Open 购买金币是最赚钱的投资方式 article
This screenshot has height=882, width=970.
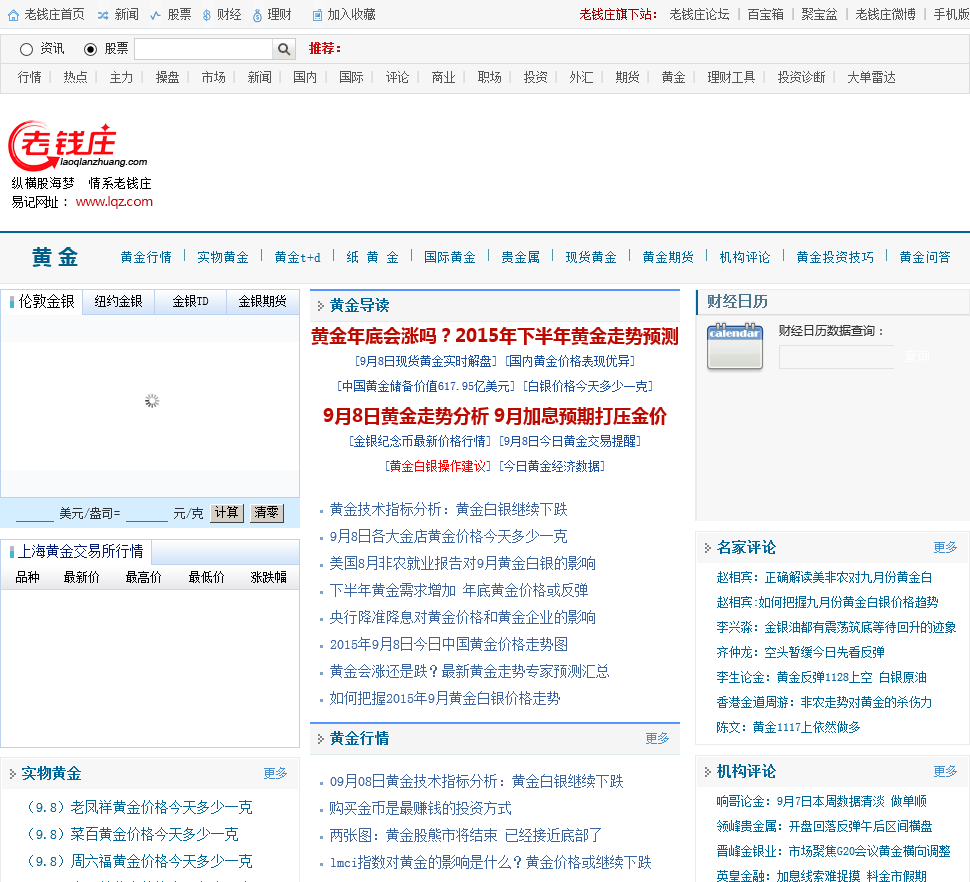point(421,808)
